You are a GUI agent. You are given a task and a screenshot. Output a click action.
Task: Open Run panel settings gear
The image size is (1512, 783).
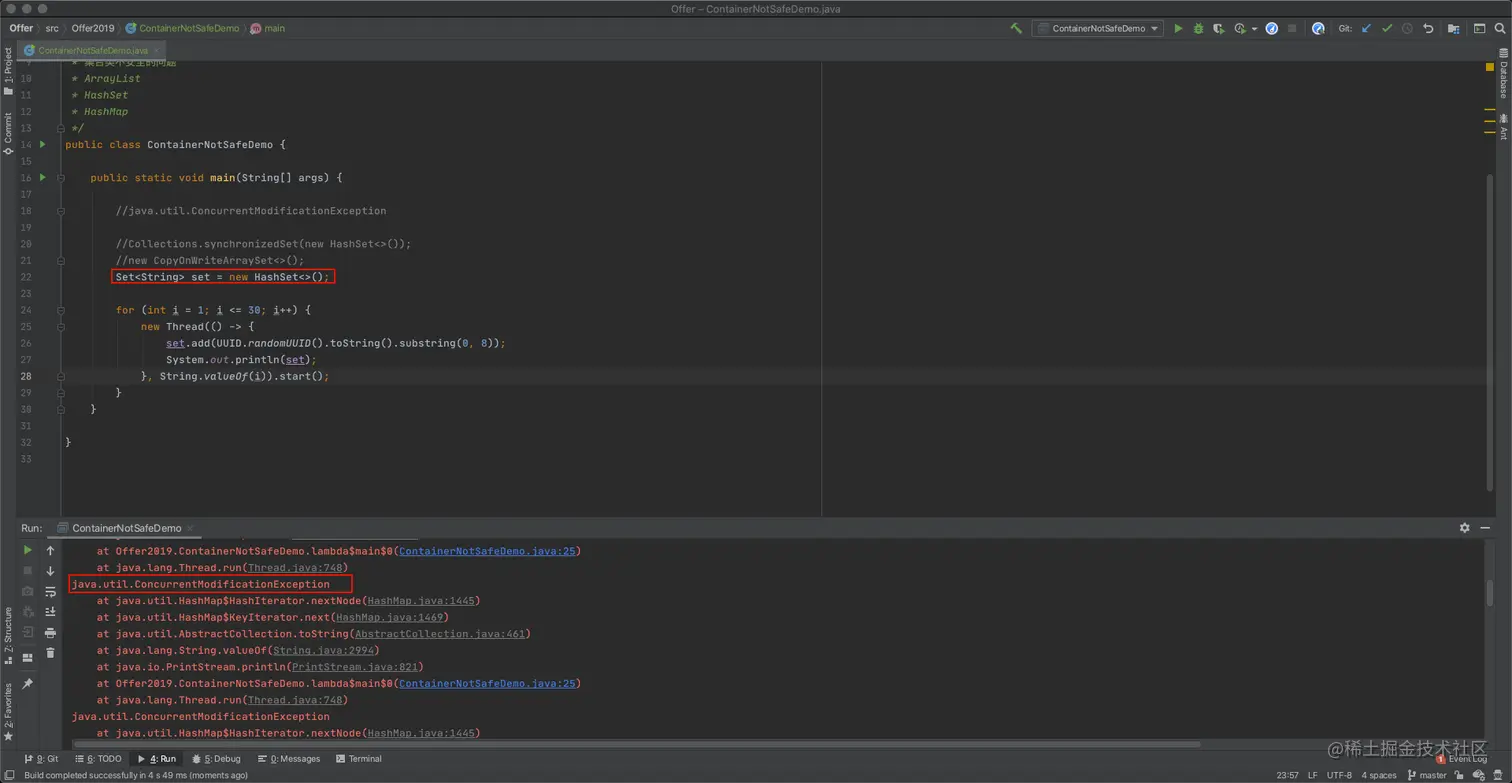tap(1464, 528)
